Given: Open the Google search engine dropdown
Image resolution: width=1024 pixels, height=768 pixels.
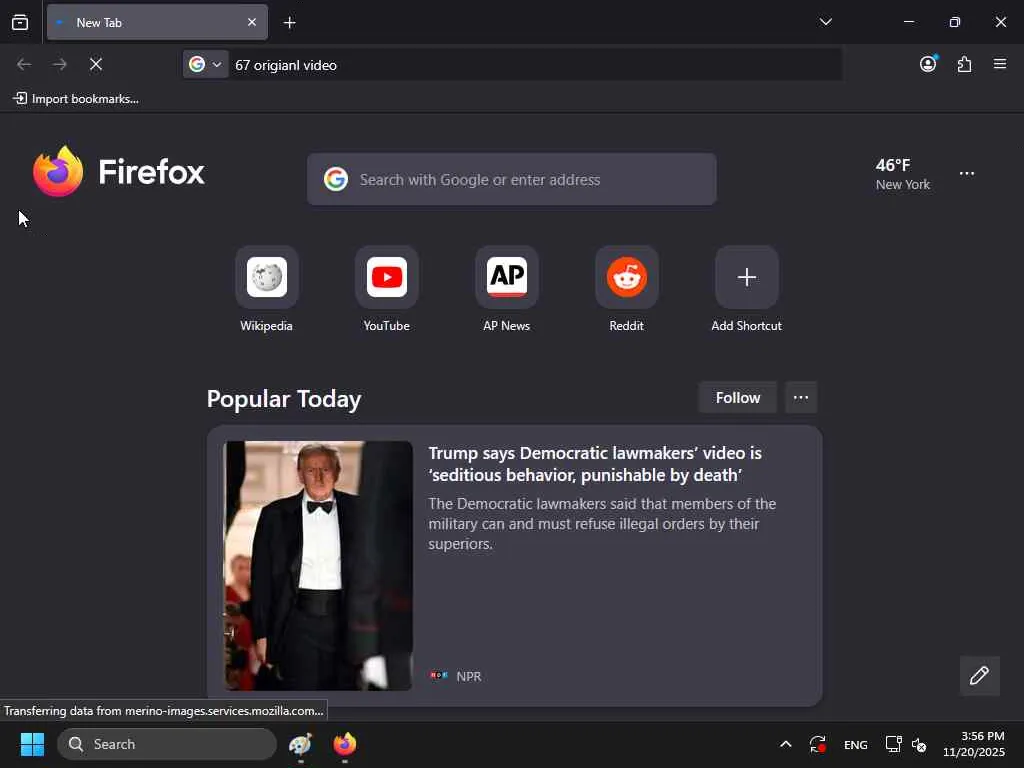Looking at the screenshot, I should pyautogui.click(x=206, y=64).
